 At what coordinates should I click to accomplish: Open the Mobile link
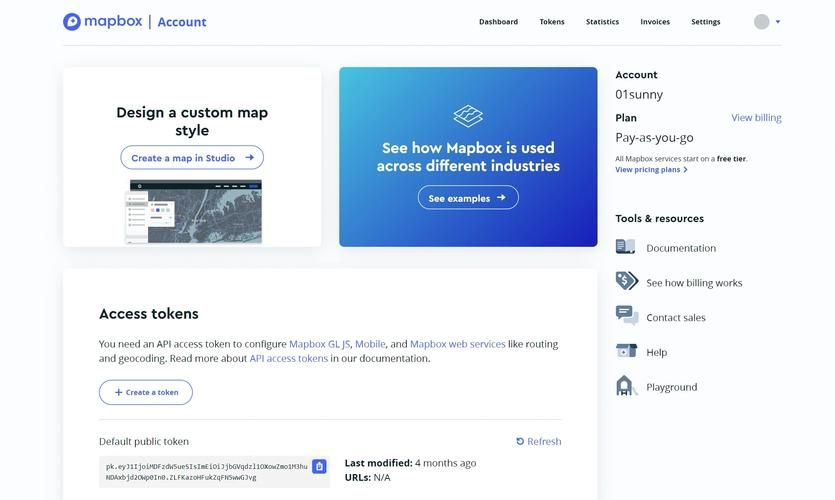click(370, 344)
